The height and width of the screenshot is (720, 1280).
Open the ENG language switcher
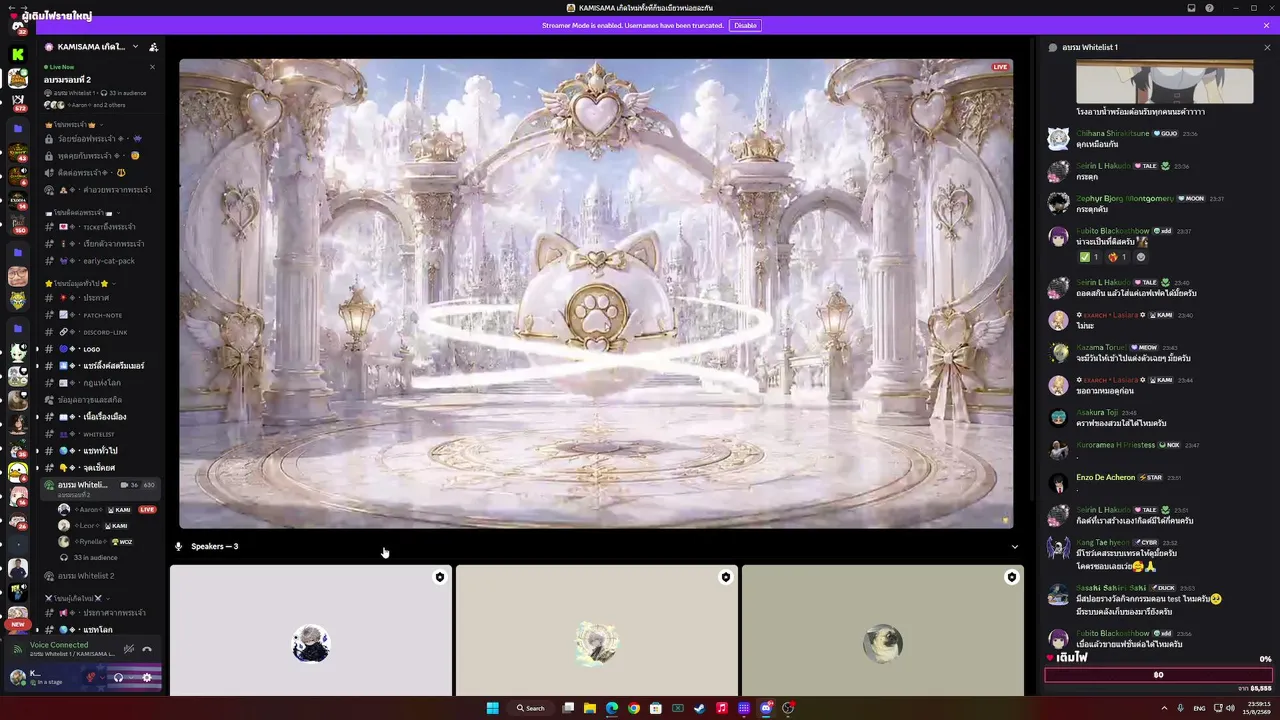click(x=1199, y=708)
